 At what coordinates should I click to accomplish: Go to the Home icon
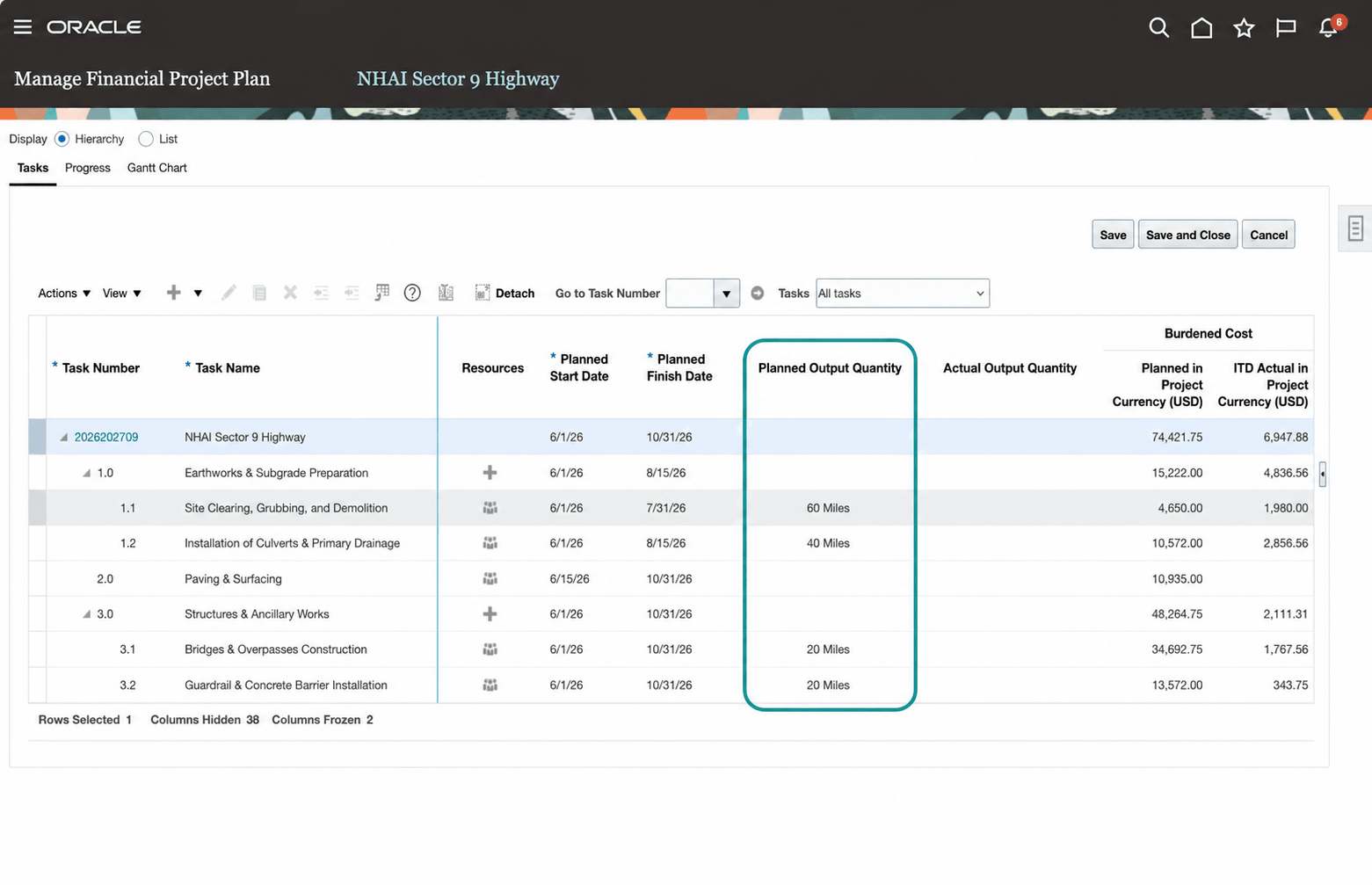pos(1201,28)
